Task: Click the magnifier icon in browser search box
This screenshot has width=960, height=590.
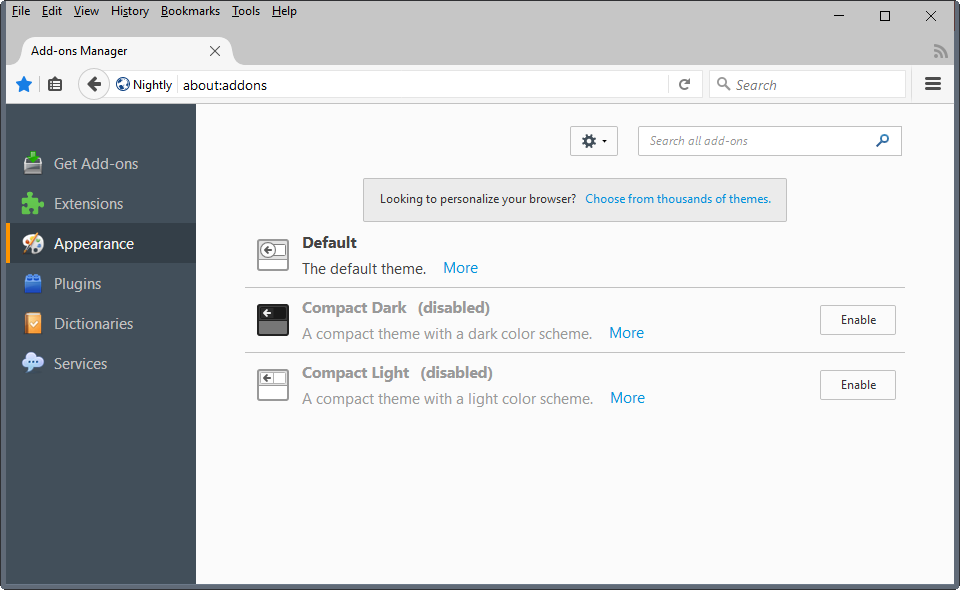Action: (x=723, y=84)
